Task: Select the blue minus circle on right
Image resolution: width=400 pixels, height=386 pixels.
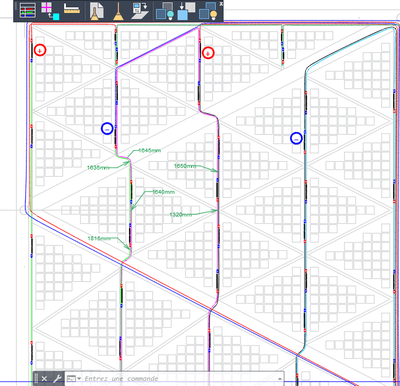Action: [x=296, y=138]
